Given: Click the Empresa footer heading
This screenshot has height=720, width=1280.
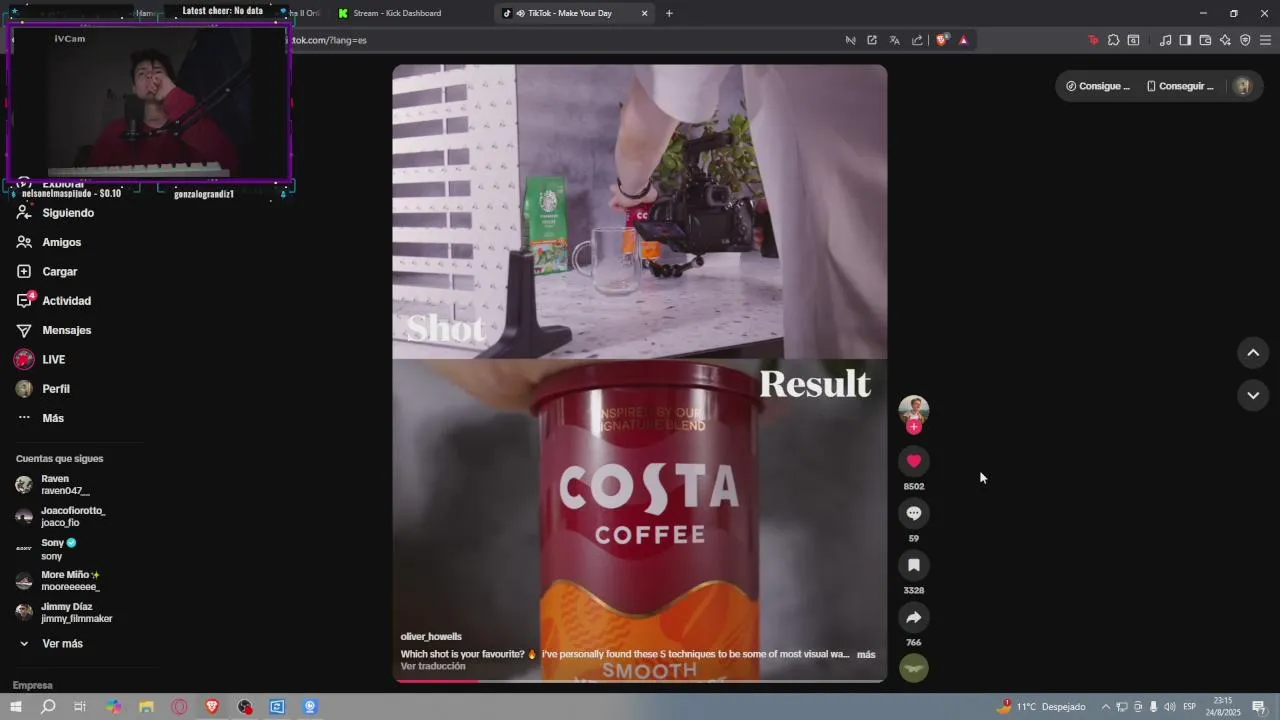Looking at the screenshot, I should (33, 686).
